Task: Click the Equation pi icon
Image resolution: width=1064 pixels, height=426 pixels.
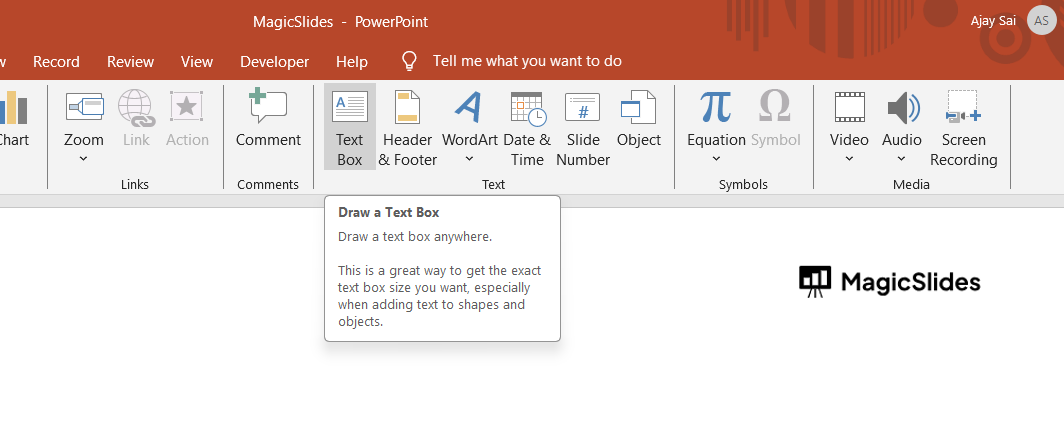Action: point(716,107)
